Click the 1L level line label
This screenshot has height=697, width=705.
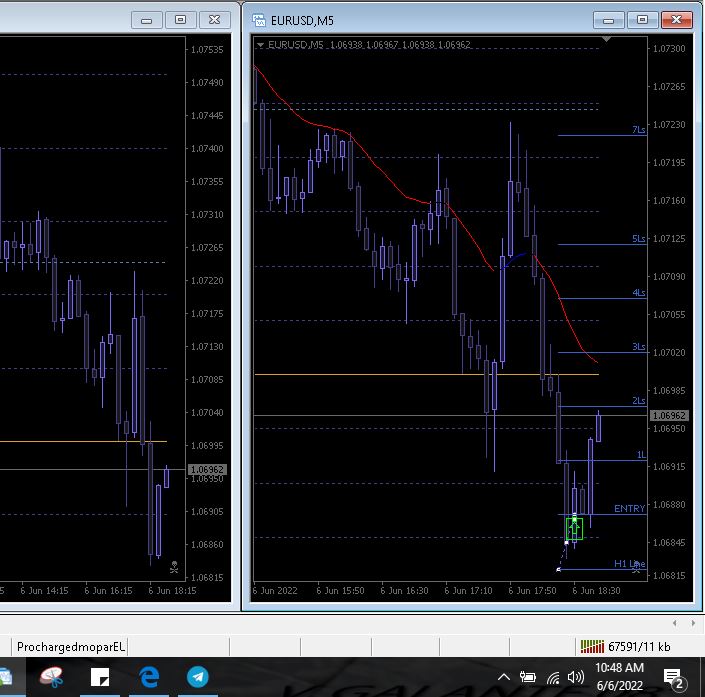click(641, 455)
